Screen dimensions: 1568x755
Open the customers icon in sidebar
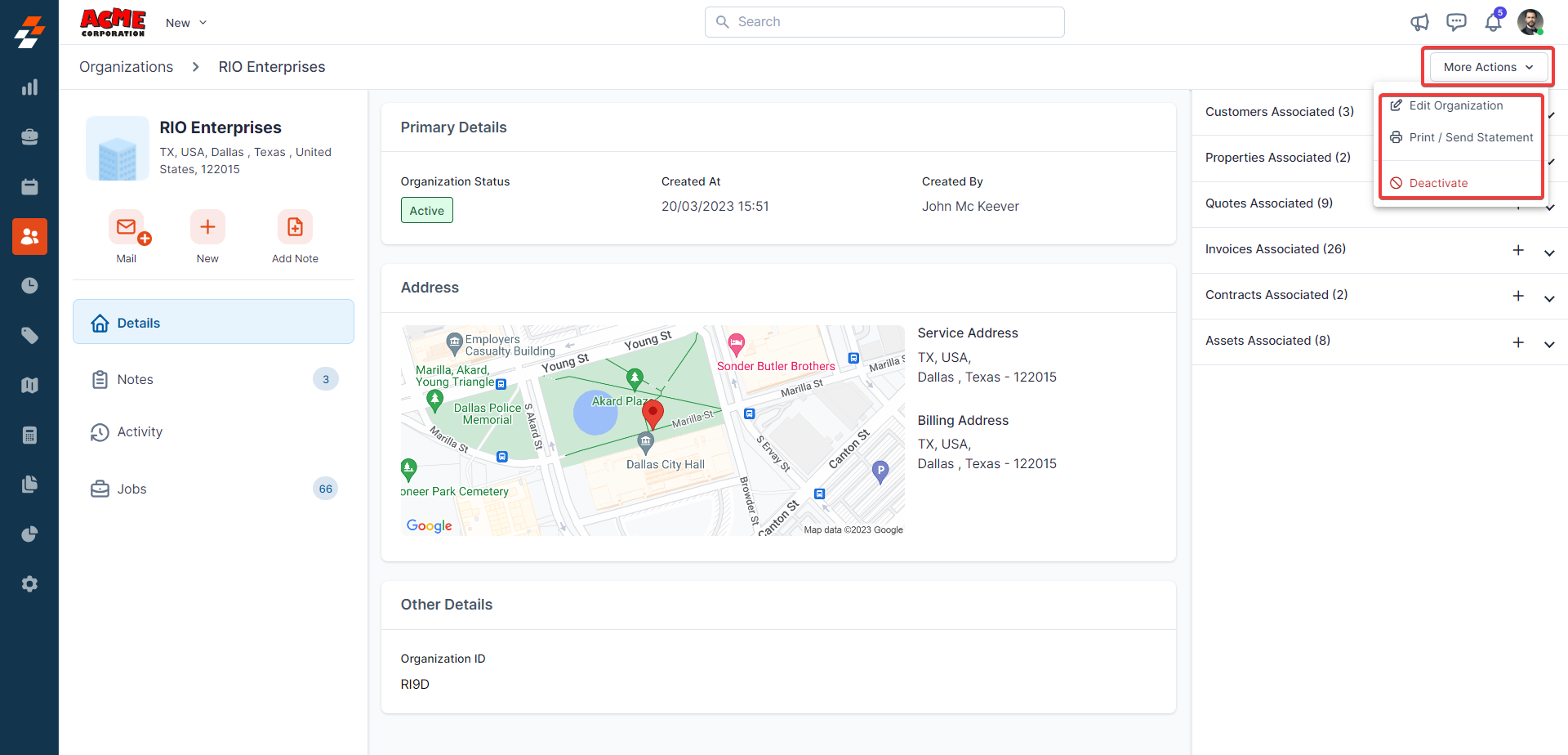point(29,236)
